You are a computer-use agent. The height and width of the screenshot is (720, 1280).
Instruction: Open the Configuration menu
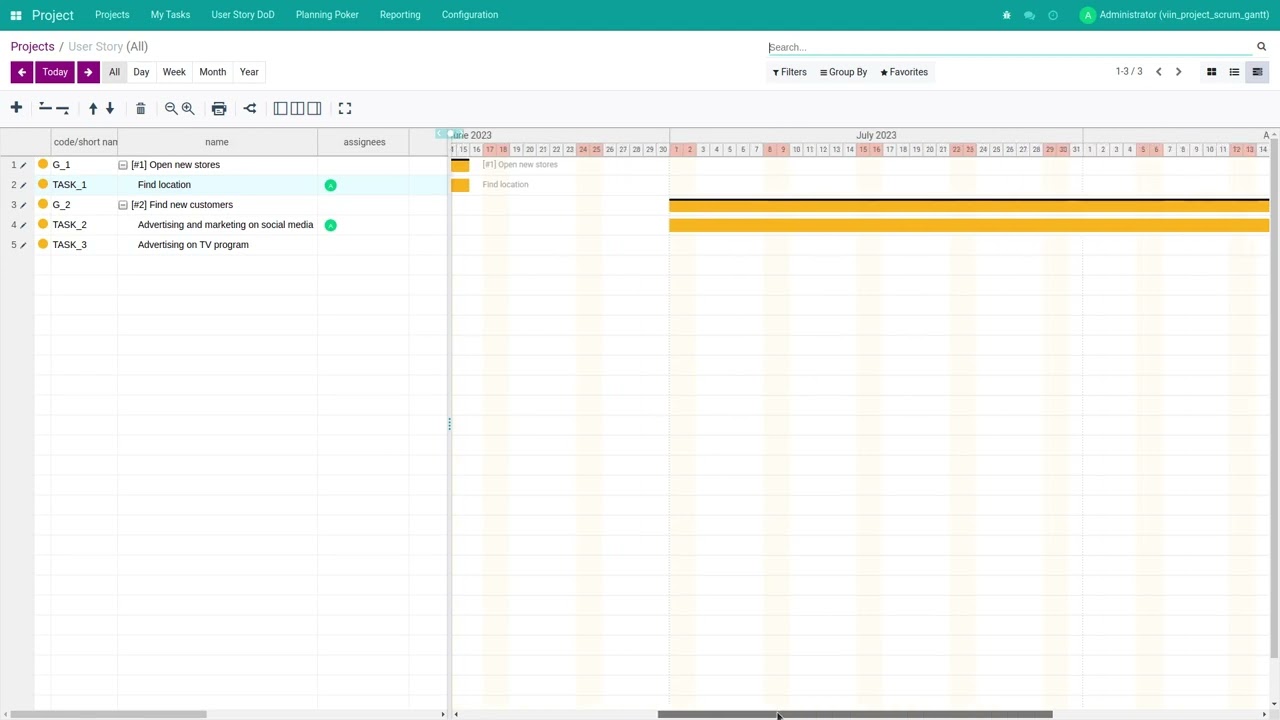click(470, 15)
